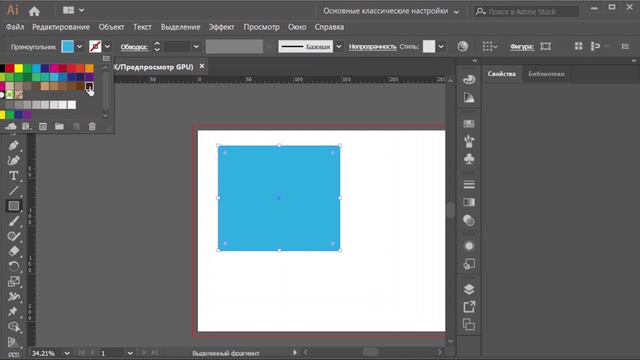Pick the yellow swatch in top row
Viewport: 640px width, 360px height.
pyautogui.click(x=19, y=68)
